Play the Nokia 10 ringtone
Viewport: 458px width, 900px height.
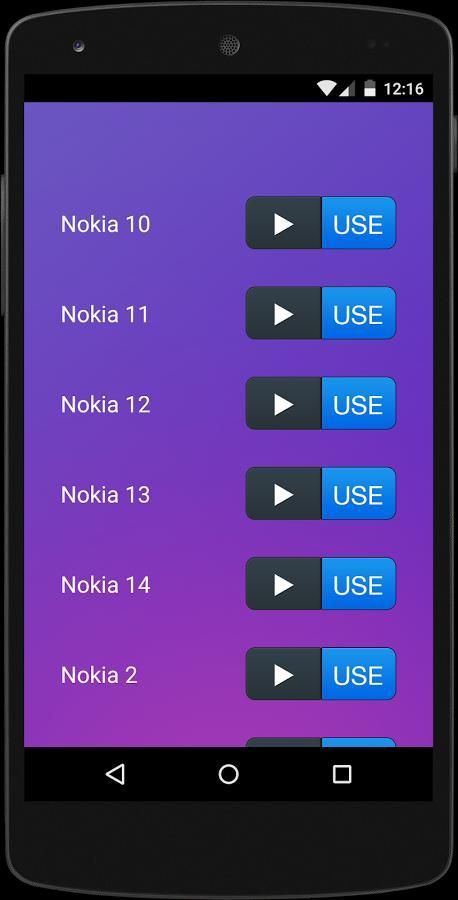[284, 223]
